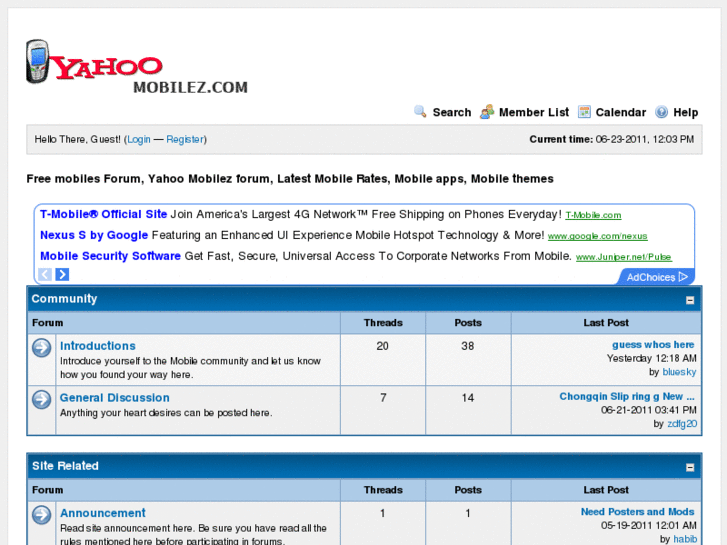This screenshot has width=727, height=545.
Task: Click the General Discussion posts count 14
Action: pos(467,398)
